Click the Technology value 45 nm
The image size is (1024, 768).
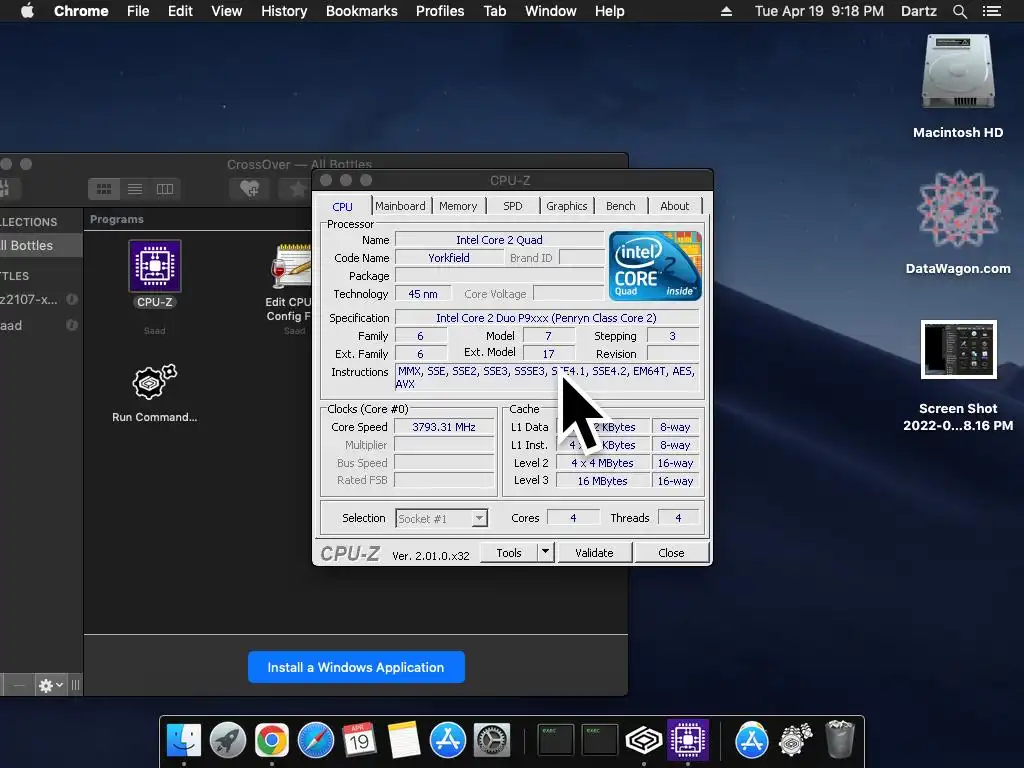click(423, 294)
